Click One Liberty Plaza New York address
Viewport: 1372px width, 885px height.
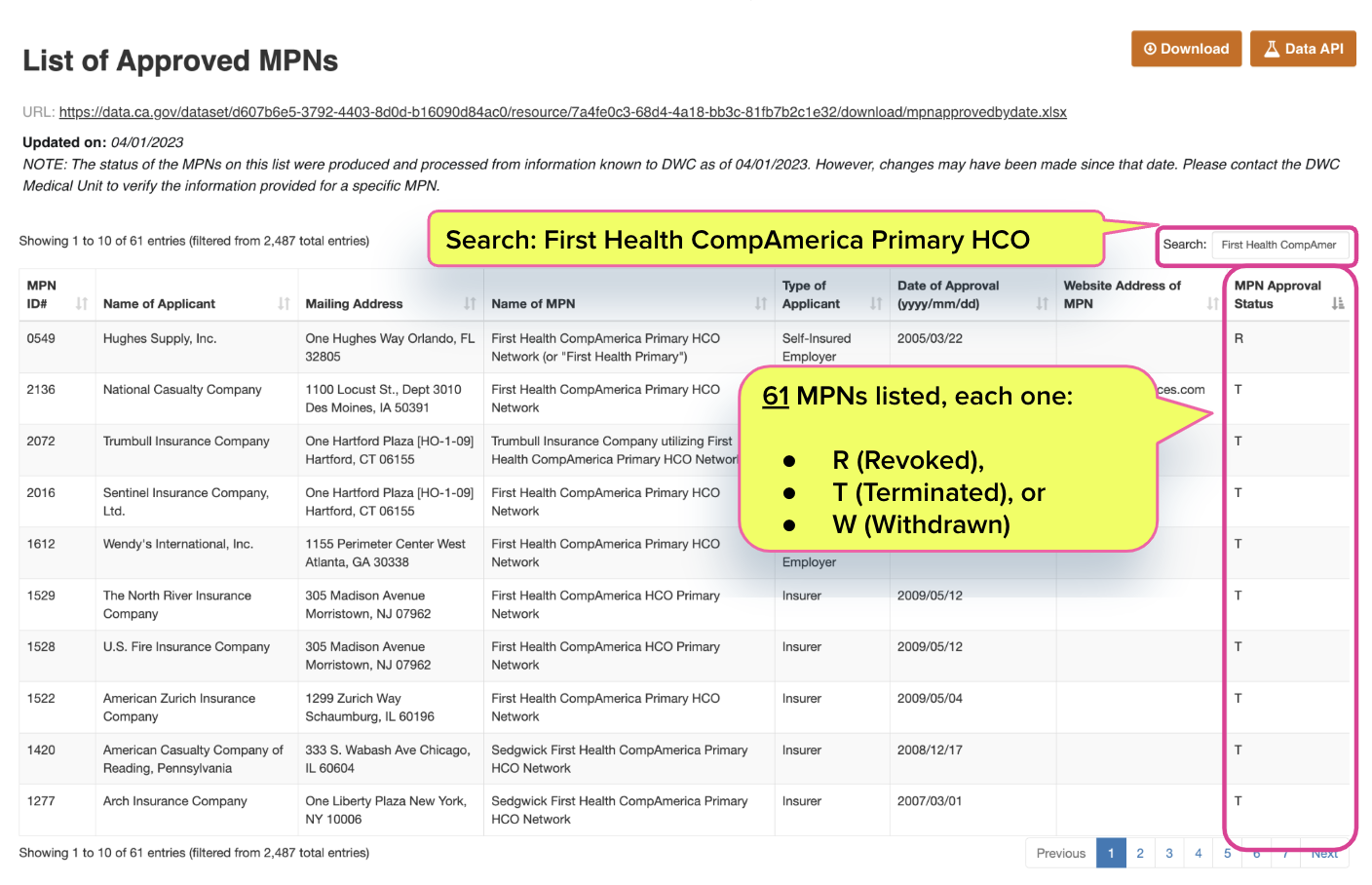391,810
